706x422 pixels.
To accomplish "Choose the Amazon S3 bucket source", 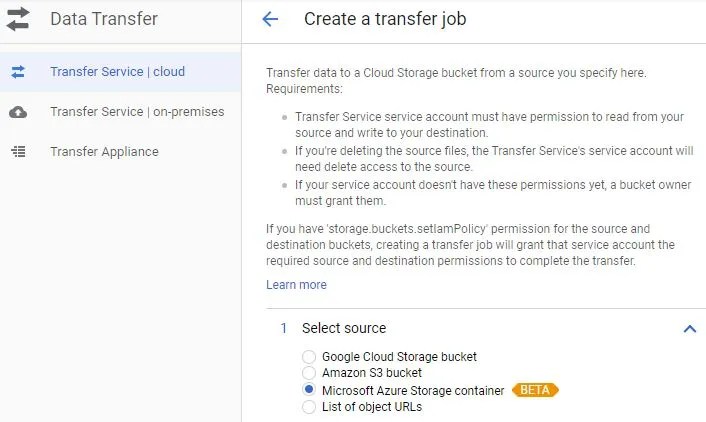I will [309, 373].
